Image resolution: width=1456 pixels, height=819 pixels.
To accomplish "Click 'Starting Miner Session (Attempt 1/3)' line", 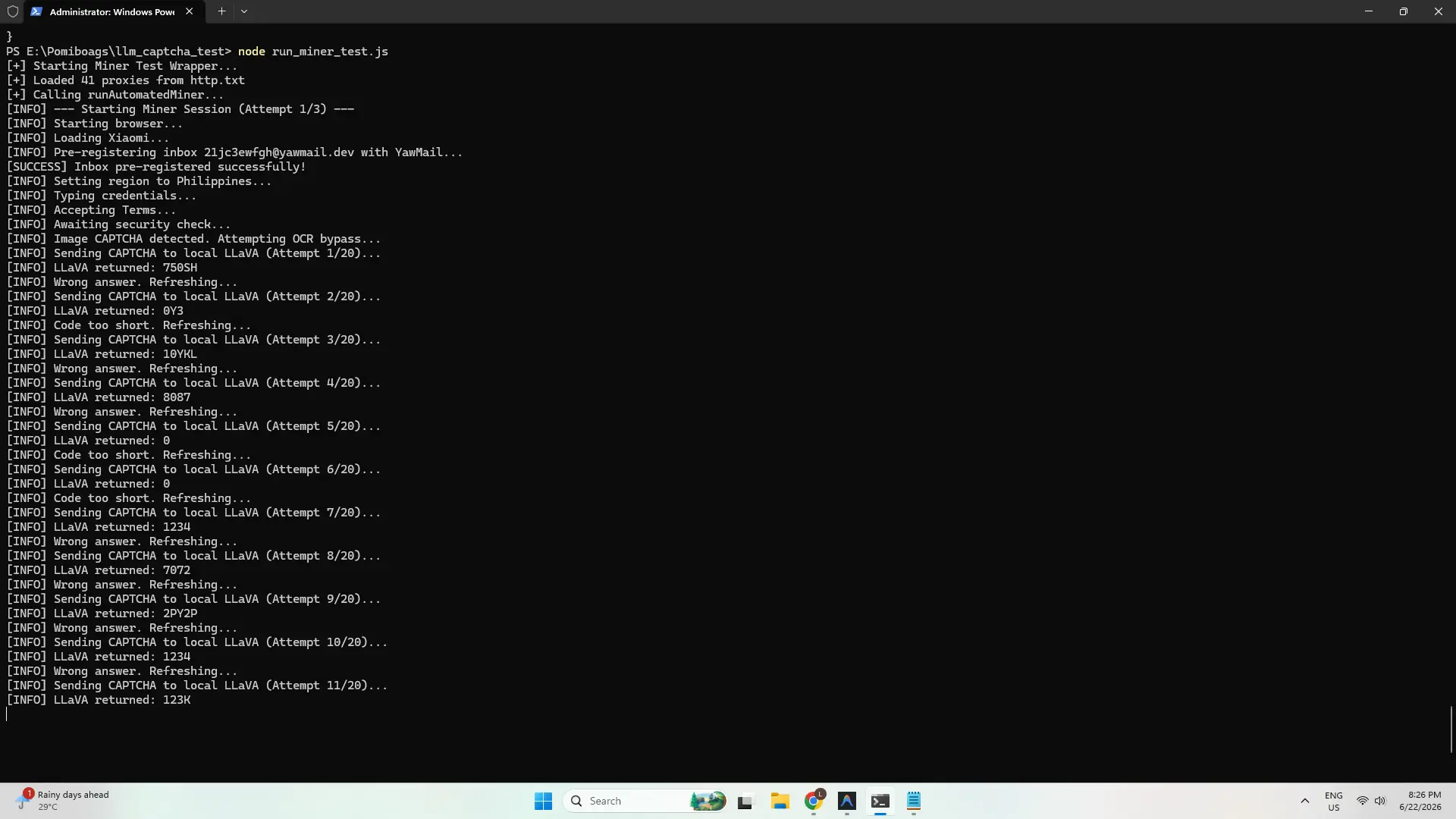I will tap(180, 109).
